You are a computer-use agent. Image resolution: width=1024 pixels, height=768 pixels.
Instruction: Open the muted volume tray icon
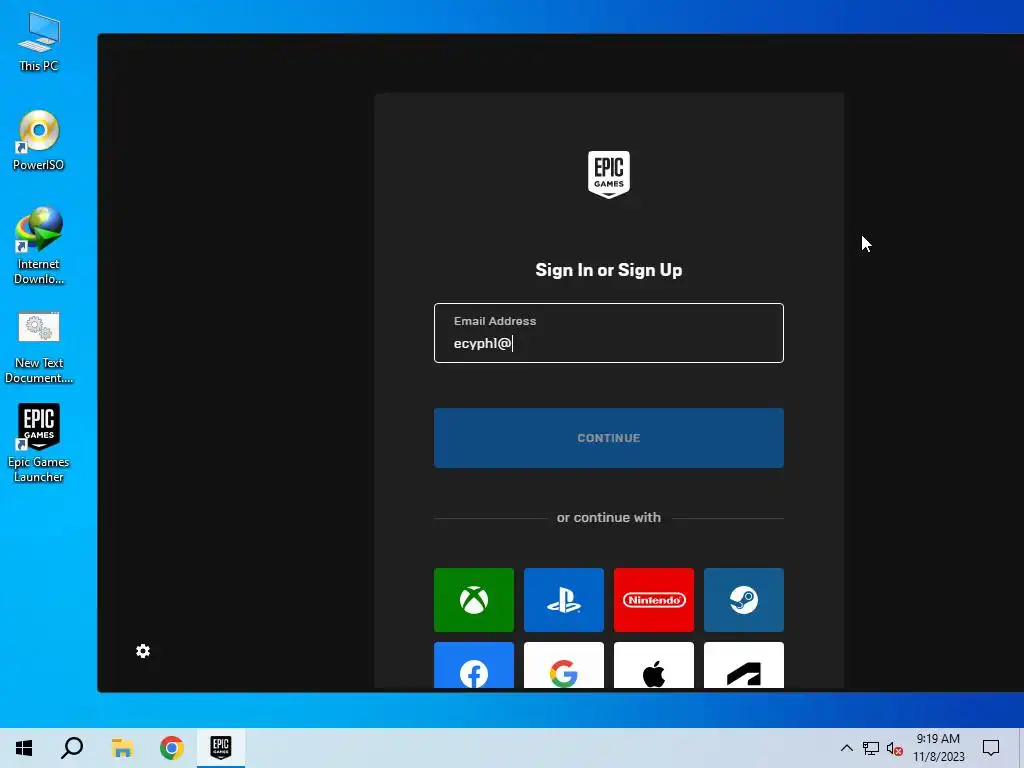[x=895, y=748]
